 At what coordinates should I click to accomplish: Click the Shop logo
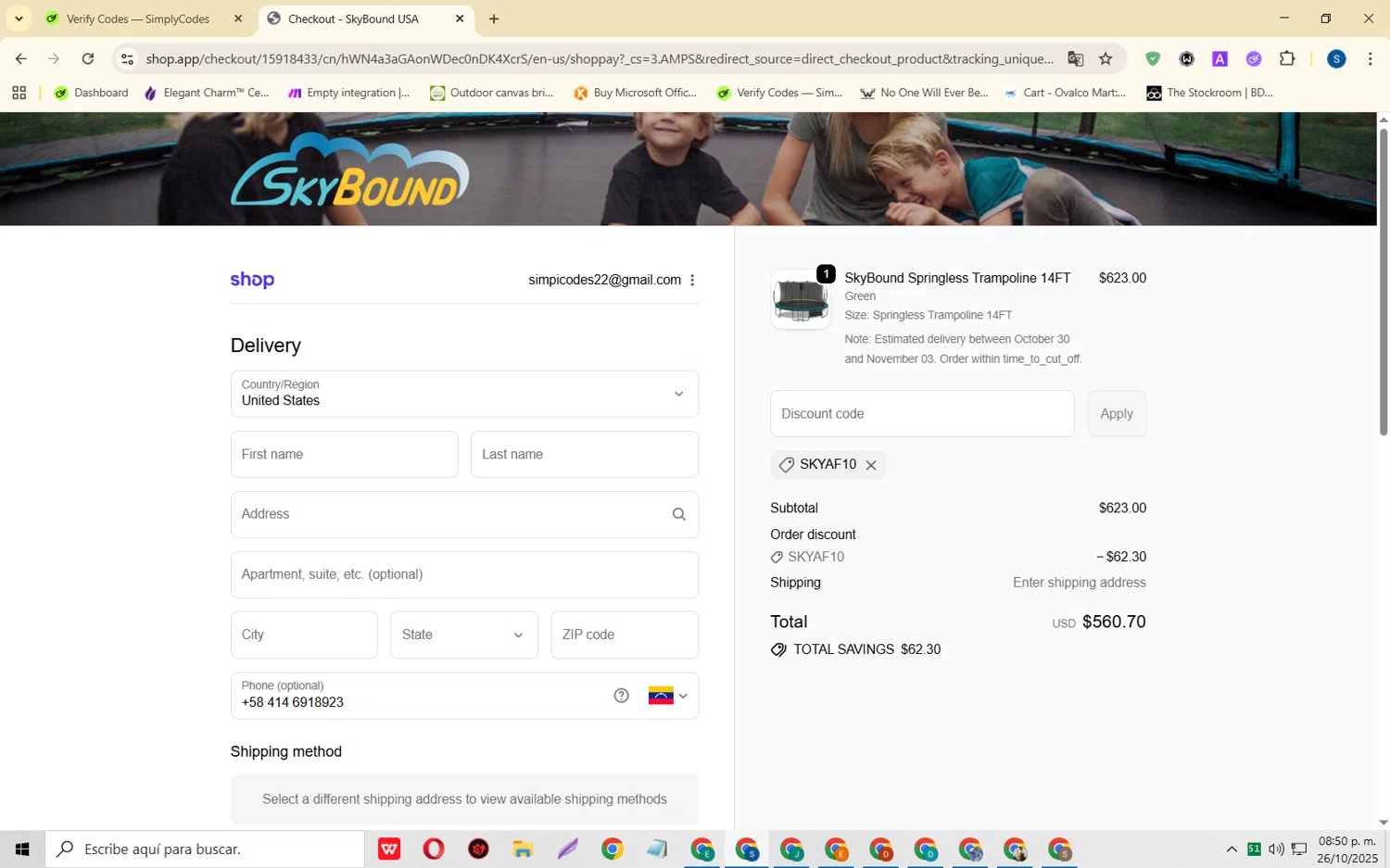[x=252, y=280]
